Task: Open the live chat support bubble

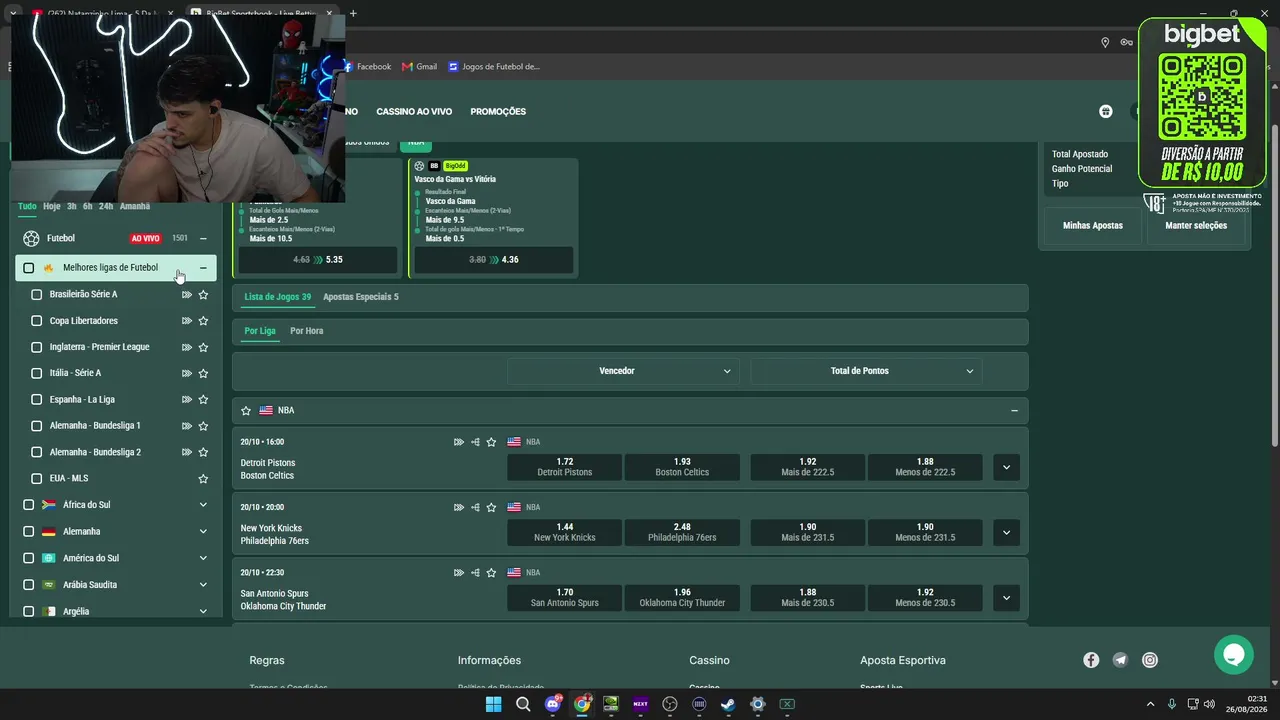Action: click(x=1233, y=655)
